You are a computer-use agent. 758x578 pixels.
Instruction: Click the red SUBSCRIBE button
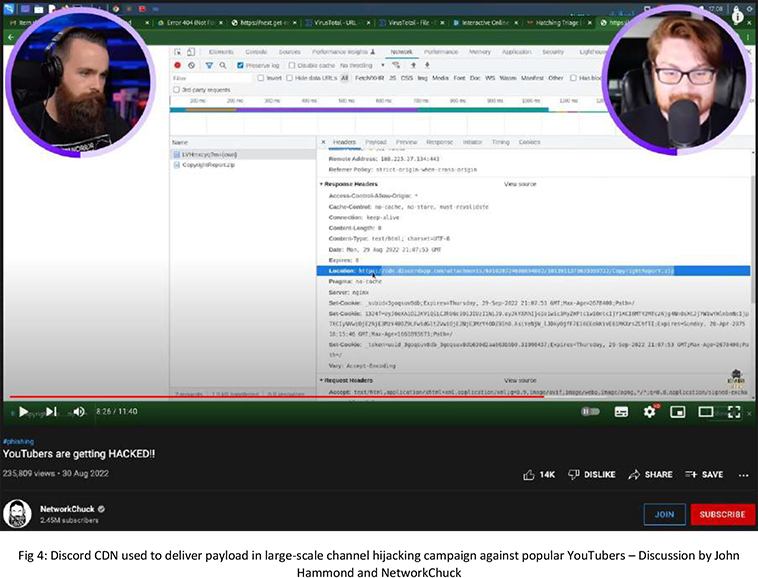pos(722,514)
